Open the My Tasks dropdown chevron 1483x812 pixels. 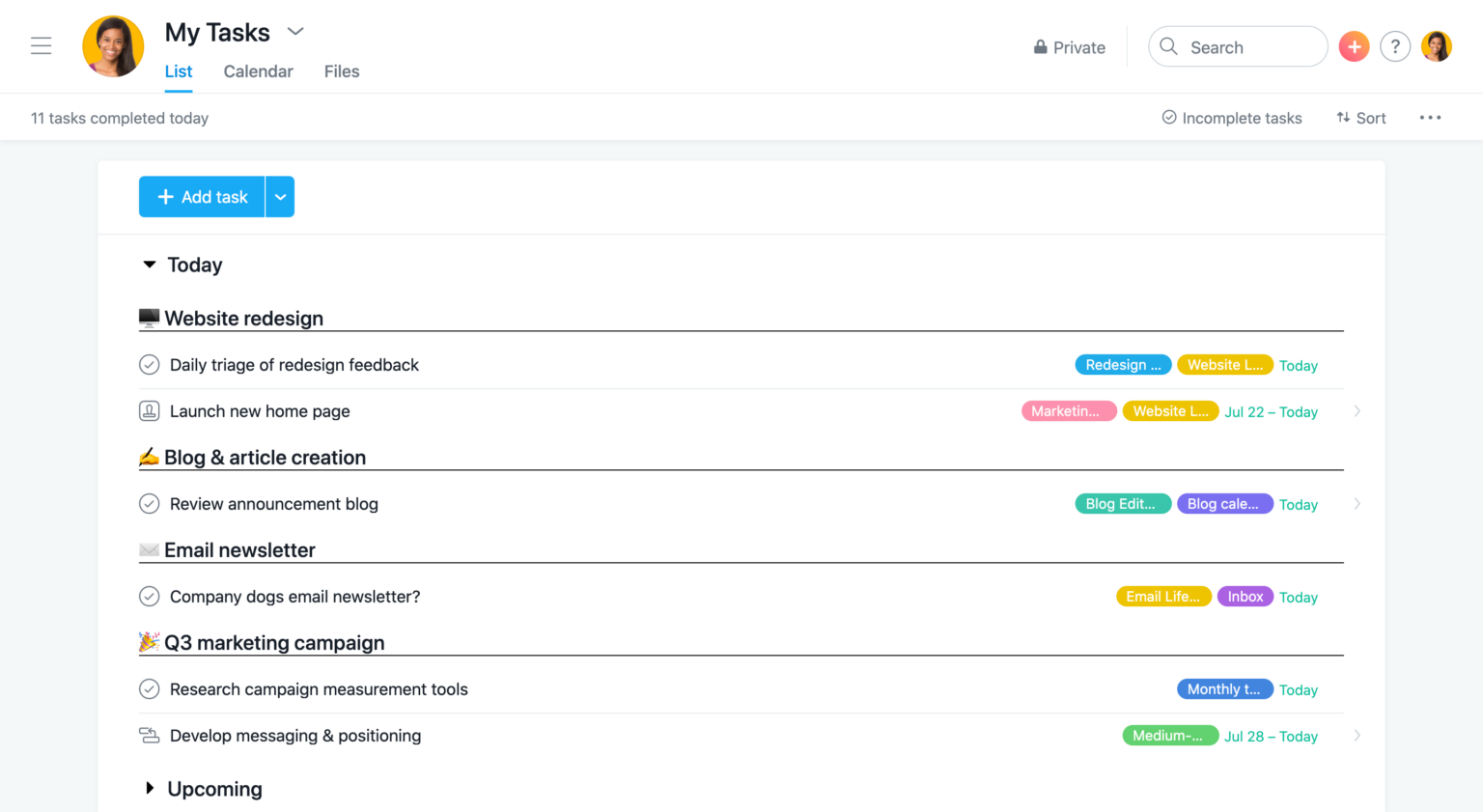(294, 31)
